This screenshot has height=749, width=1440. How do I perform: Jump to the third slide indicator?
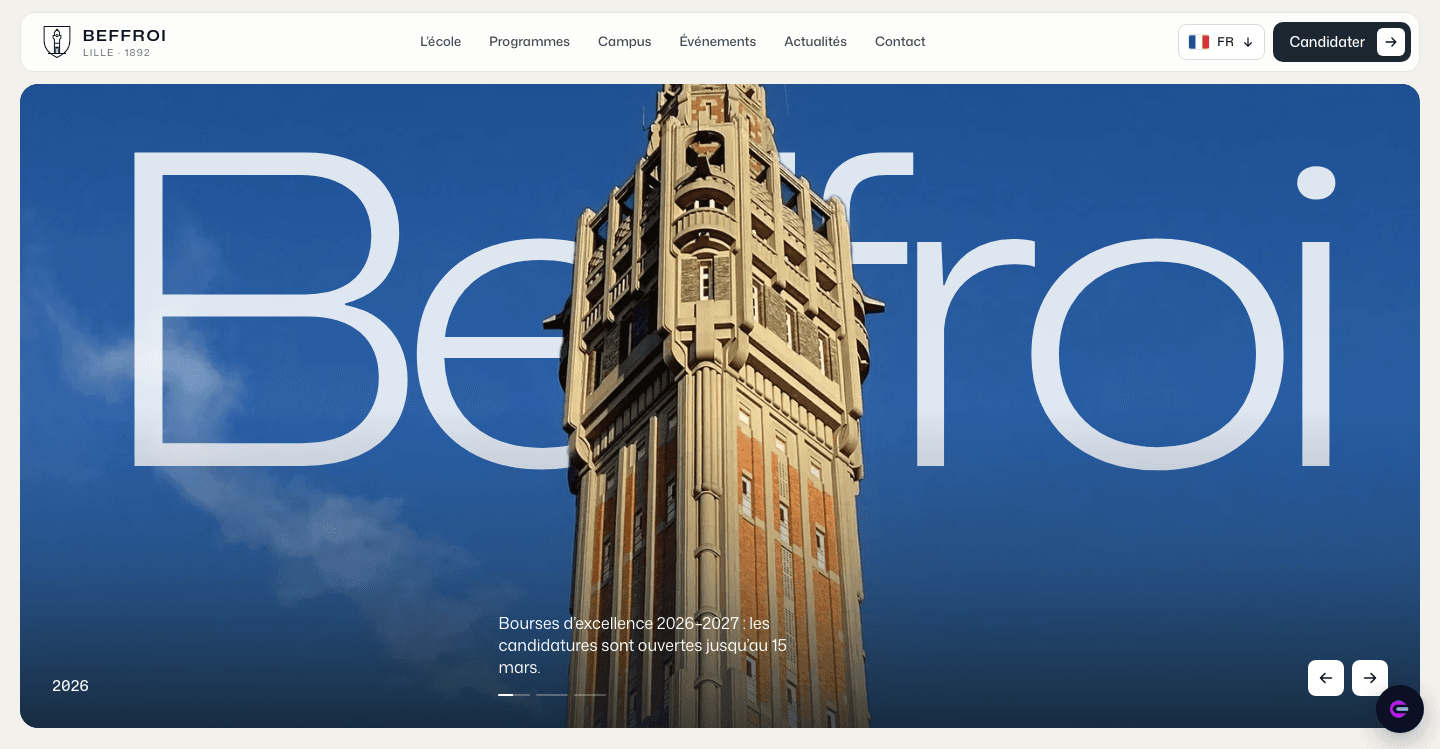point(590,694)
